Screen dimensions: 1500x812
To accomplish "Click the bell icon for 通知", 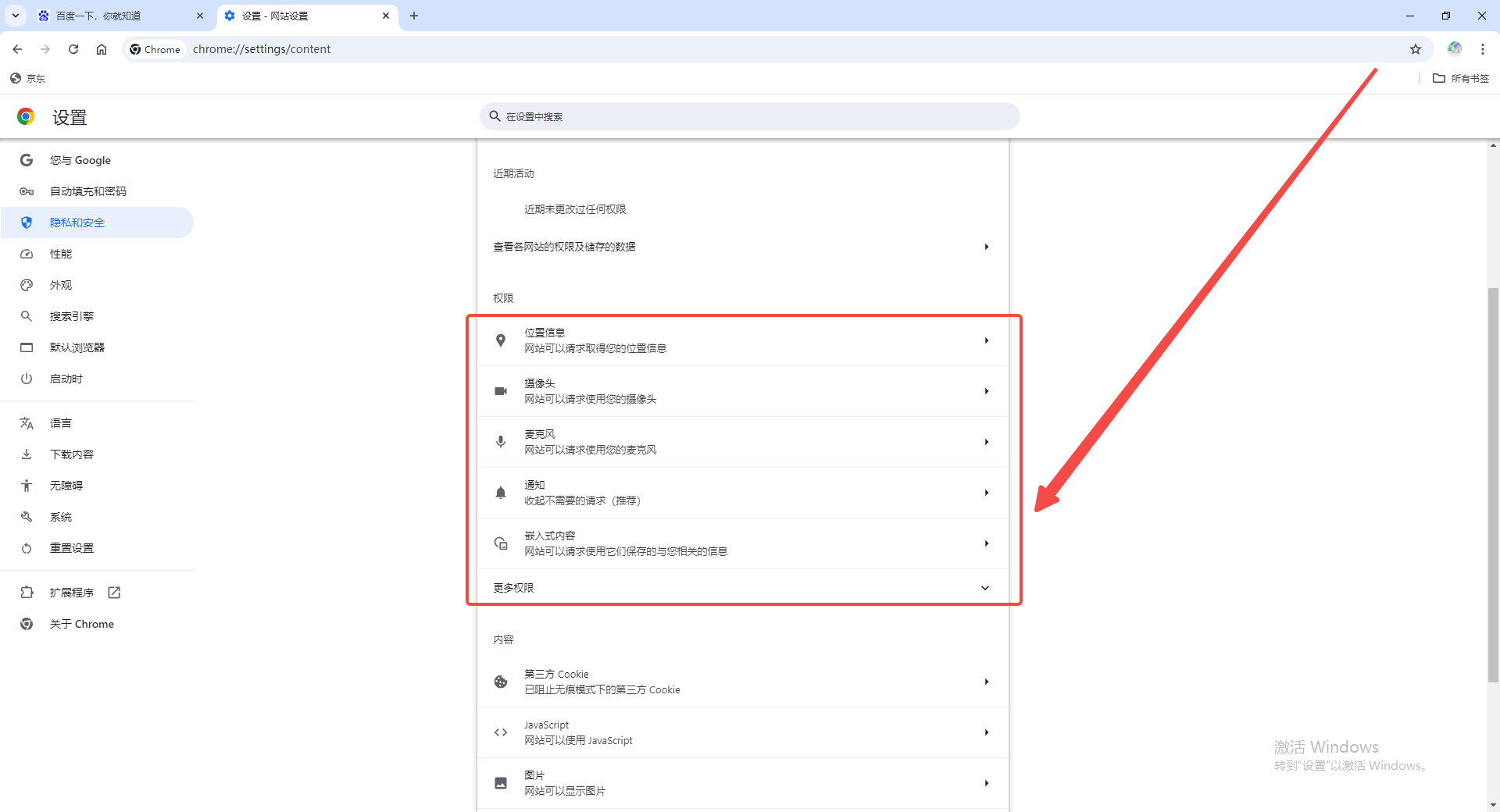I will coord(501,493).
